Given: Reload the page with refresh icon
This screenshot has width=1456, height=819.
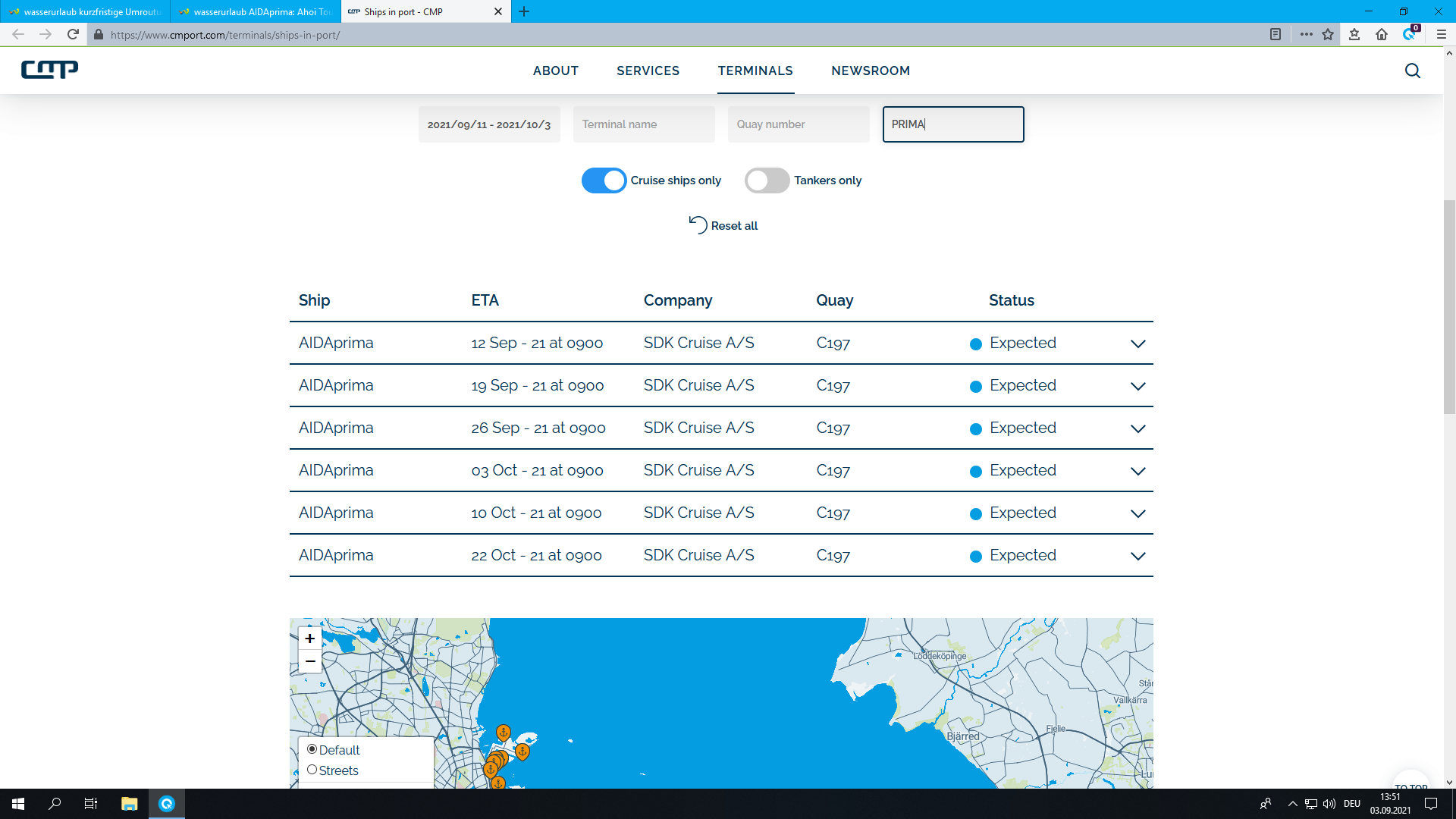Looking at the screenshot, I should point(73,34).
